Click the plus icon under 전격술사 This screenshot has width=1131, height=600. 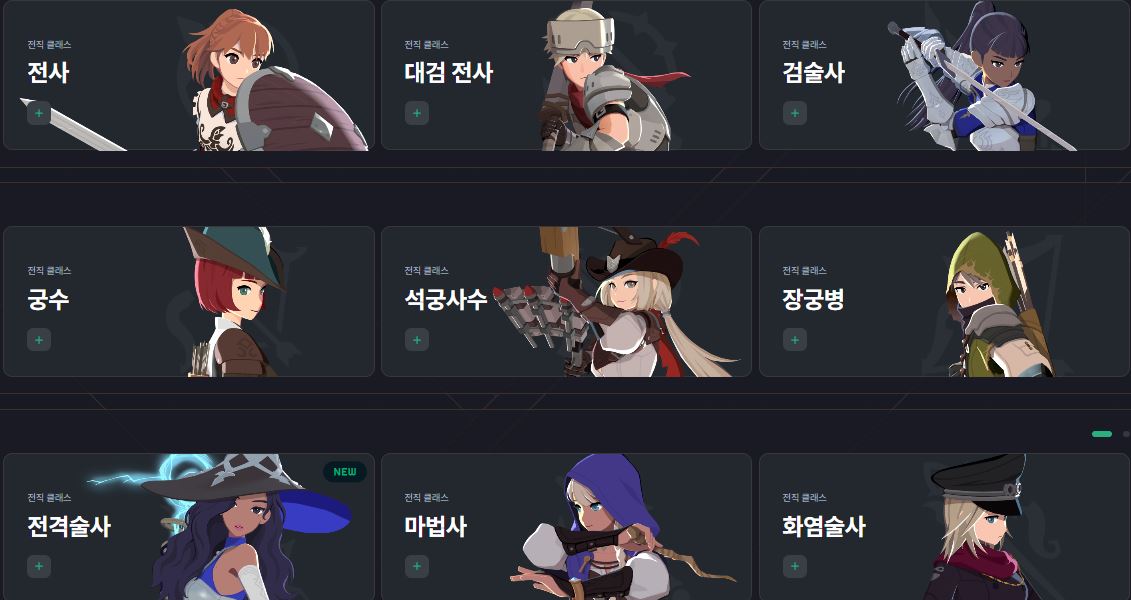pos(39,567)
